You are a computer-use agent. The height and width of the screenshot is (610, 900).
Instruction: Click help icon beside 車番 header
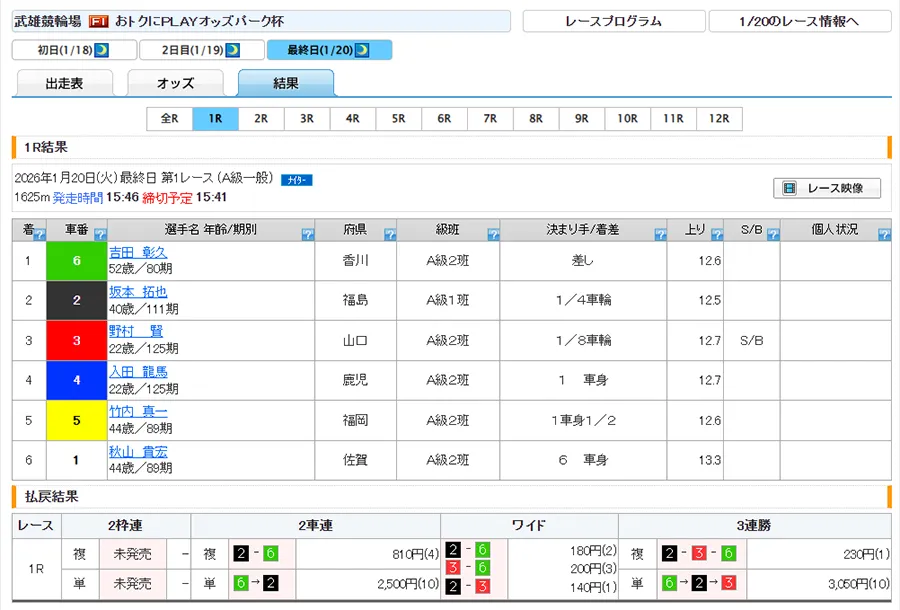point(100,235)
